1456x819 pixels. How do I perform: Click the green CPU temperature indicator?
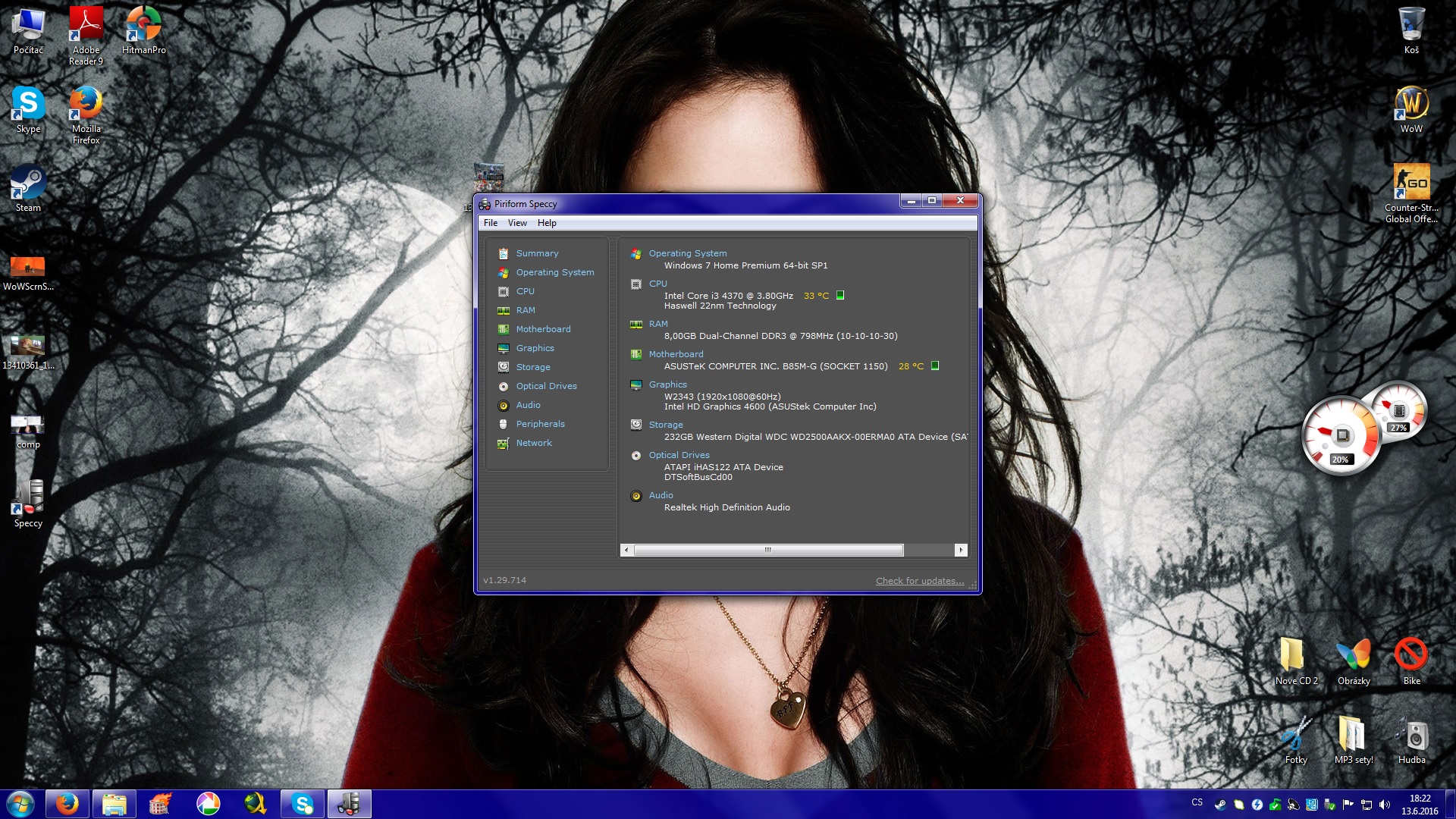pos(840,296)
